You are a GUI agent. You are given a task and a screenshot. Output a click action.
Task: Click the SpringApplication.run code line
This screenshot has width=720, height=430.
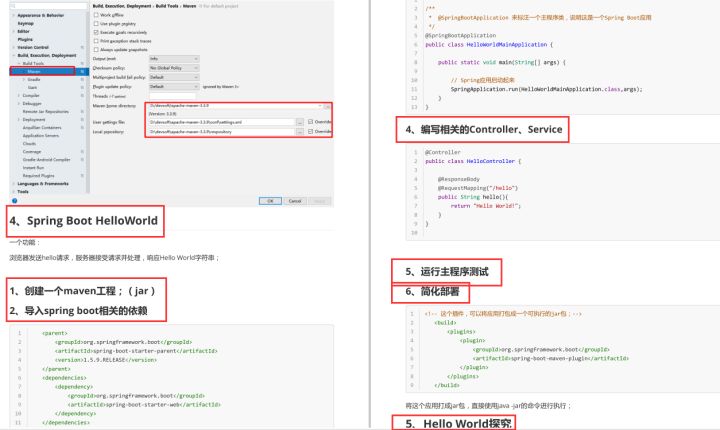pyautogui.click(x=546, y=89)
